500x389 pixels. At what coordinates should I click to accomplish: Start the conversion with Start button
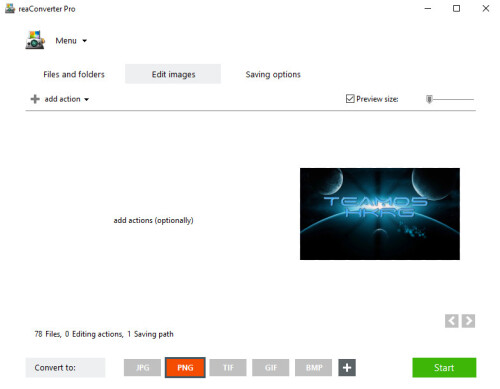(444, 368)
